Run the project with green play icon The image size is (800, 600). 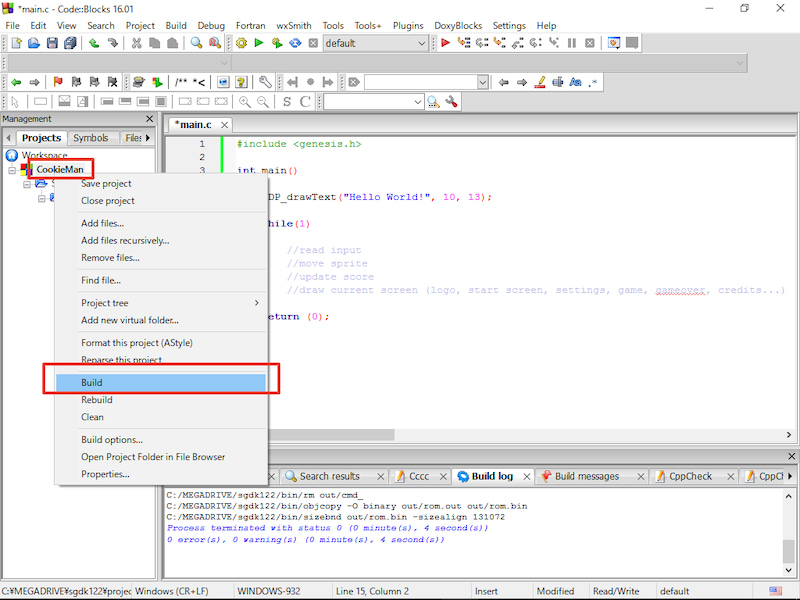coord(259,43)
